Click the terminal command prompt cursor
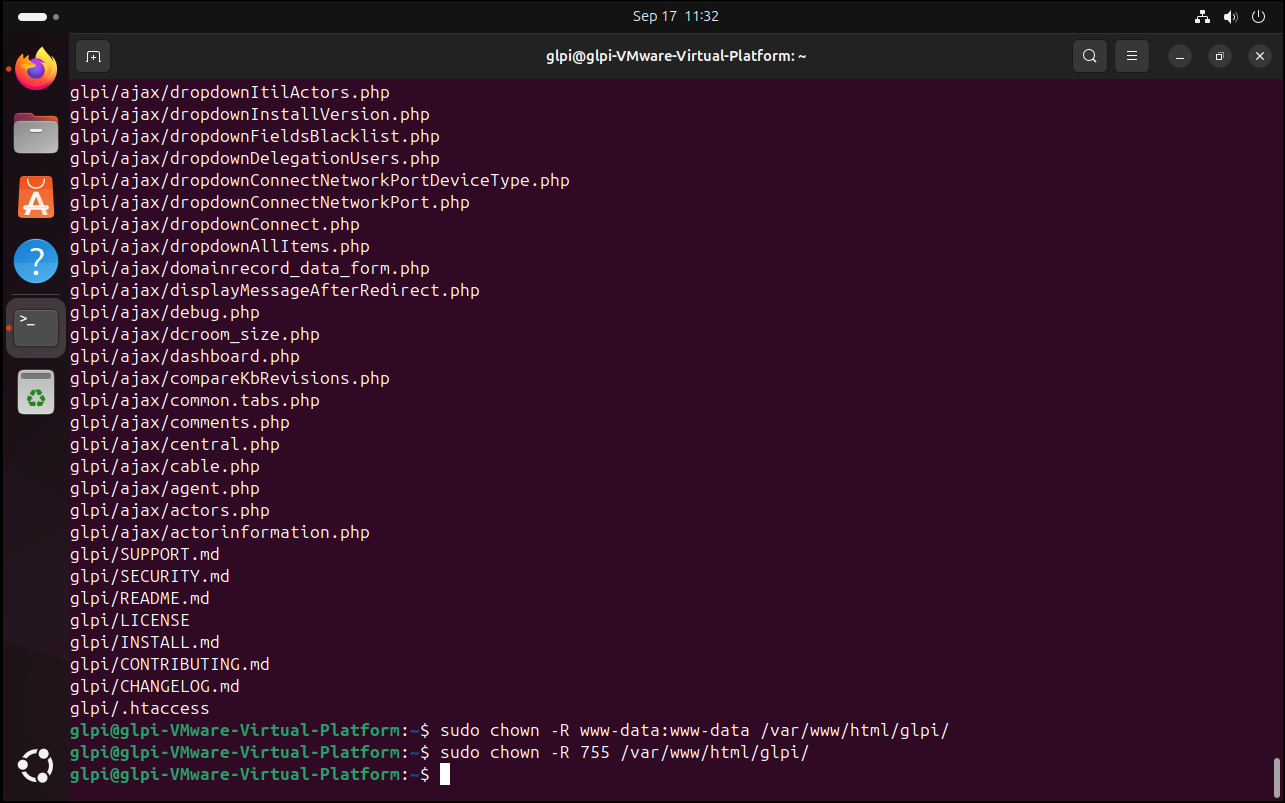This screenshot has width=1285, height=803. click(445, 774)
